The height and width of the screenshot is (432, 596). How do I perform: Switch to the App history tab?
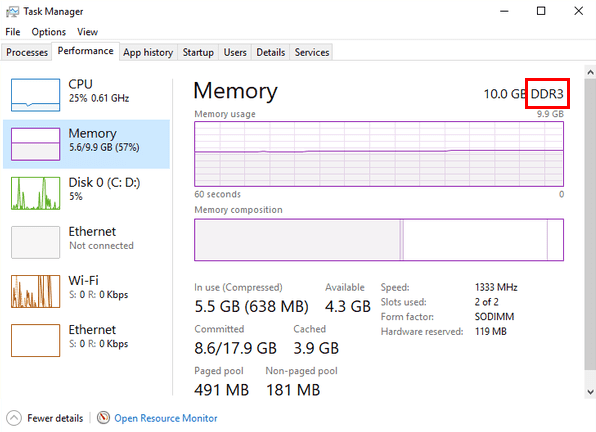click(x=148, y=52)
